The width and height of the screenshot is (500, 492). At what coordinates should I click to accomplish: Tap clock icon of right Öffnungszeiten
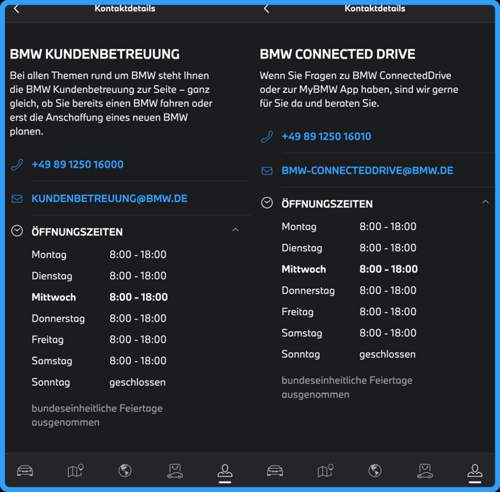coord(267,203)
